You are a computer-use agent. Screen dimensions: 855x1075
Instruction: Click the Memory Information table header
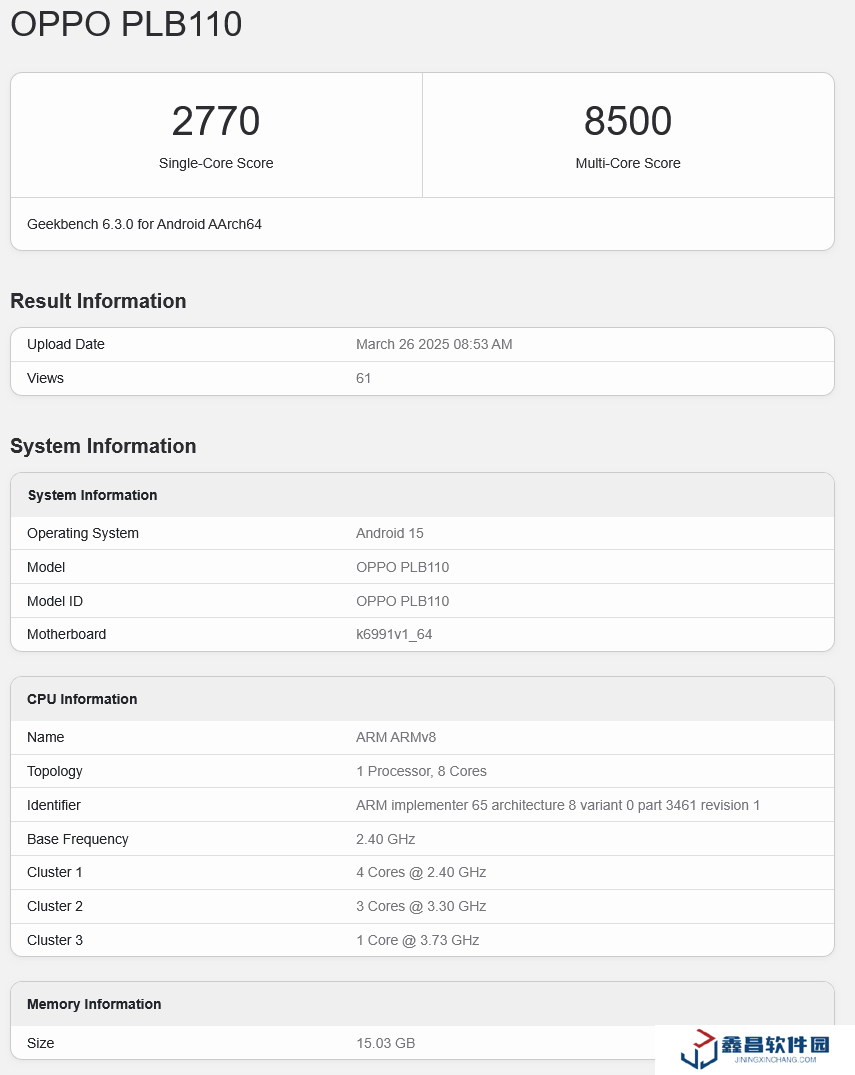[94, 1004]
